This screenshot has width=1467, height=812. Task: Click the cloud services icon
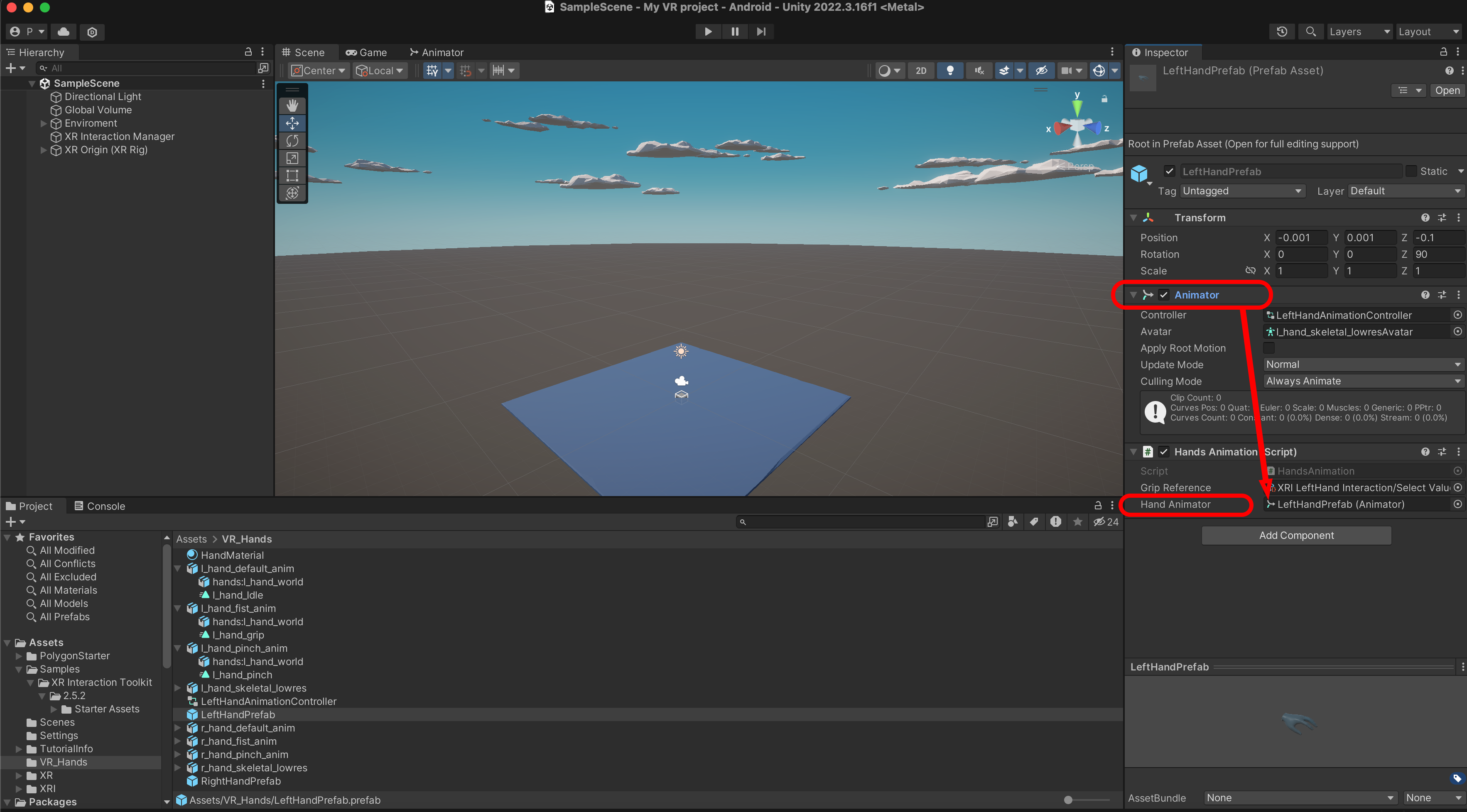pos(64,32)
